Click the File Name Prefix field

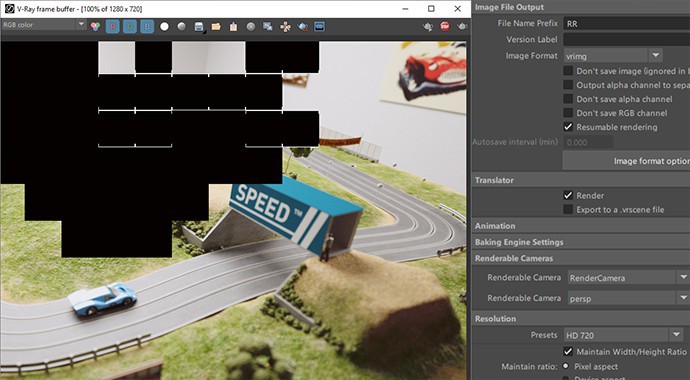click(627, 24)
